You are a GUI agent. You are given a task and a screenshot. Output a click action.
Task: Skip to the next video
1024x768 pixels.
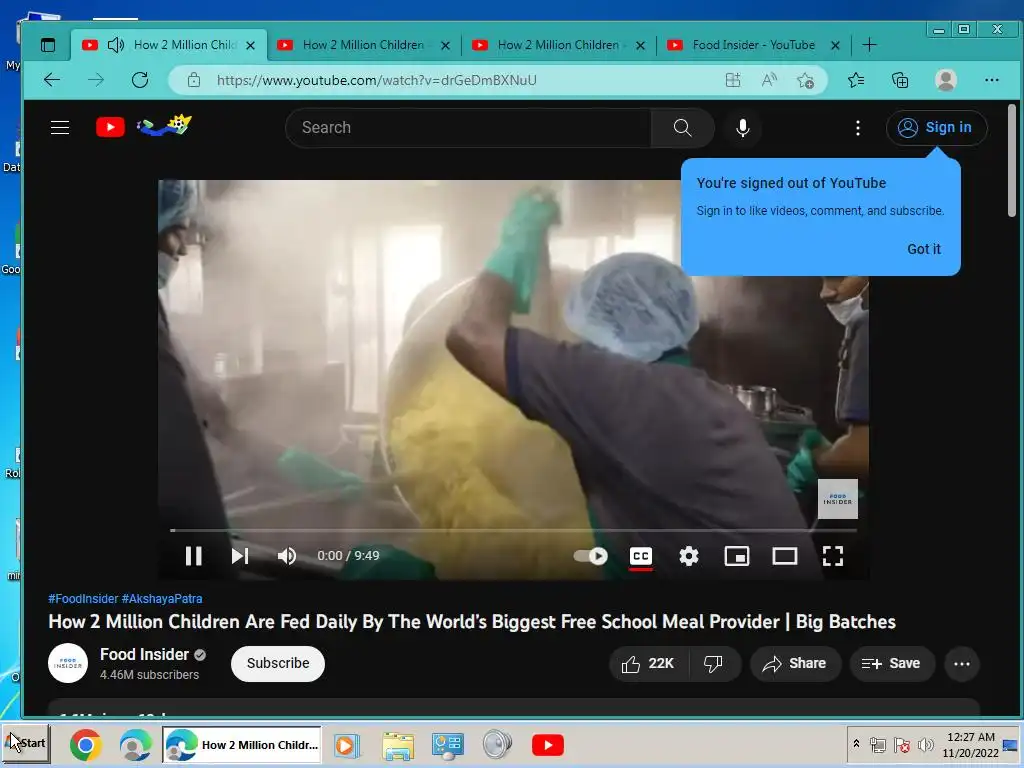point(240,556)
